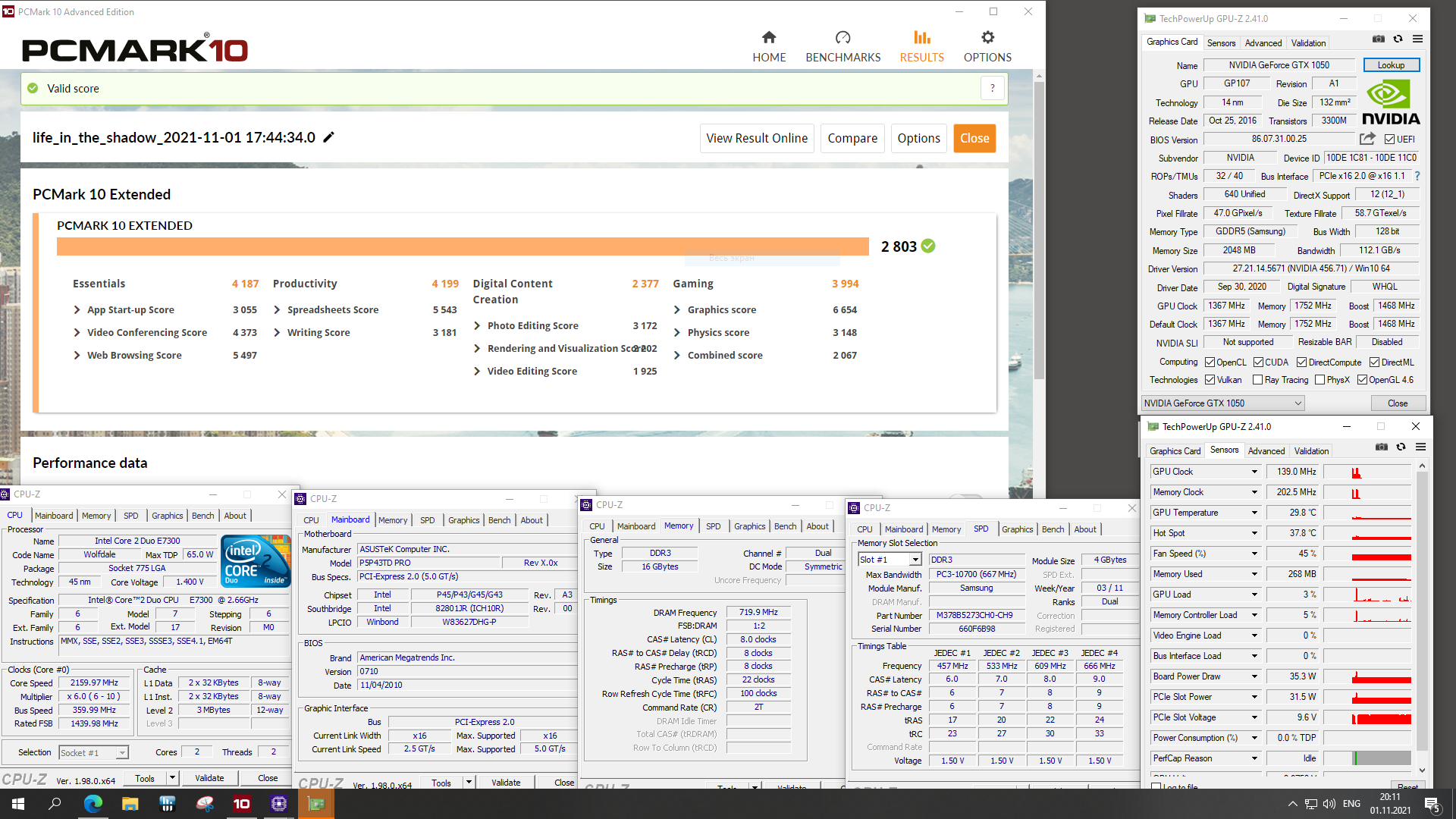Image resolution: width=1456 pixels, height=819 pixels.
Task: Open volume control in system tray
Action: [1329, 804]
